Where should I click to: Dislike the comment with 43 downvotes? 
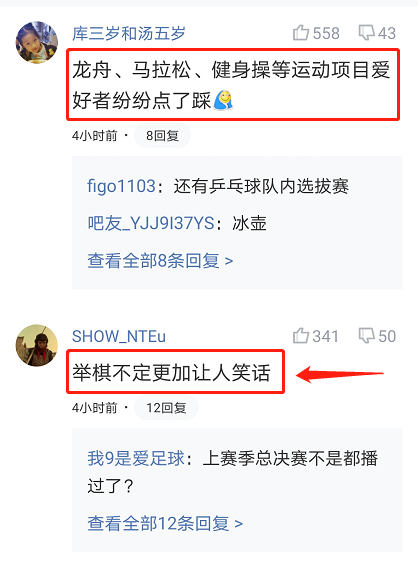pyautogui.click(x=377, y=33)
